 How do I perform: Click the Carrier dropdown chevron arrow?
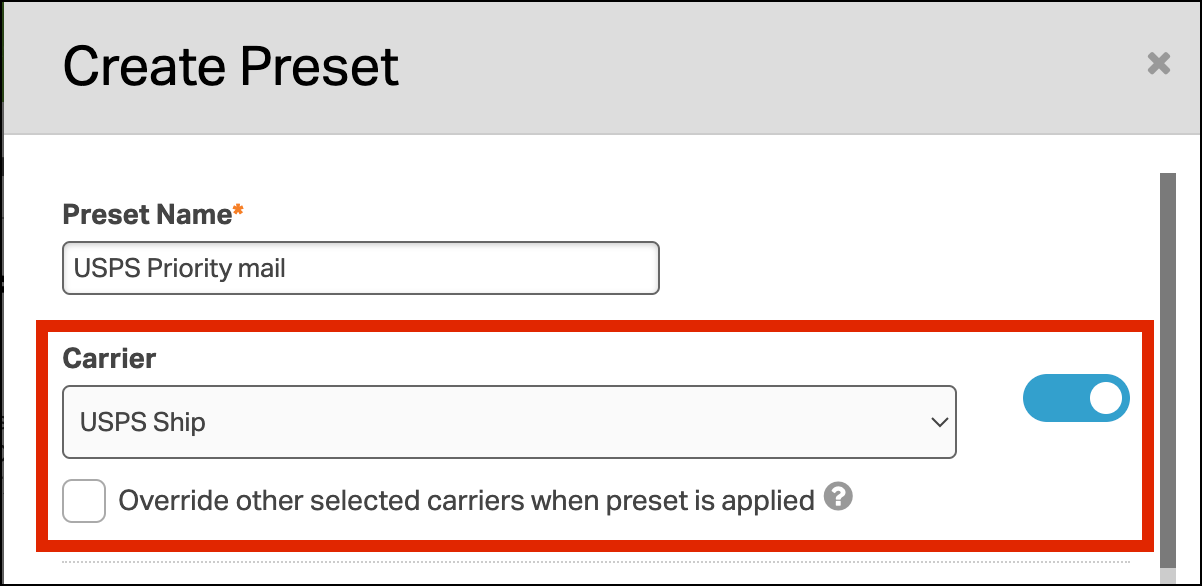pyautogui.click(x=939, y=423)
